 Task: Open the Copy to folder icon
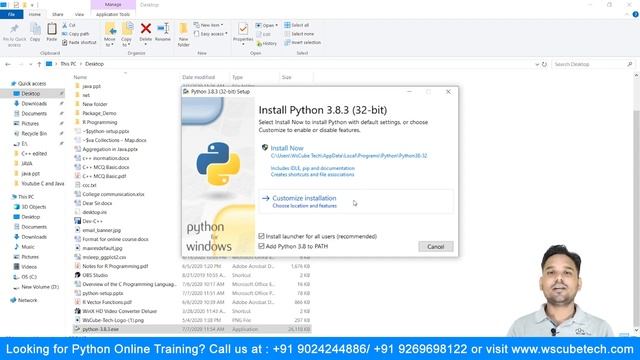click(x=127, y=29)
